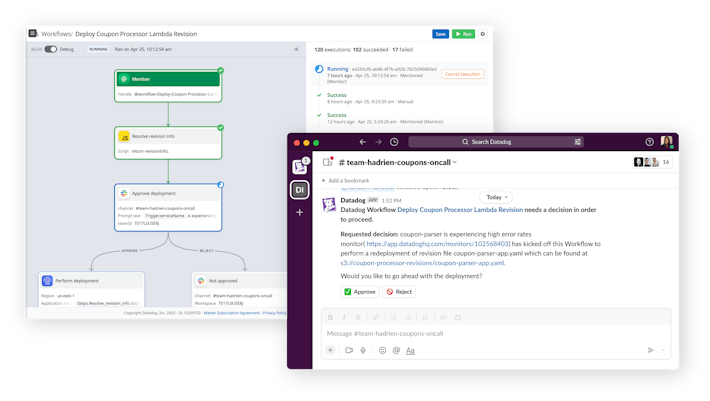Open the Today date dropdown
Image resolution: width=710 pixels, height=401 pixels.
point(497,197)
